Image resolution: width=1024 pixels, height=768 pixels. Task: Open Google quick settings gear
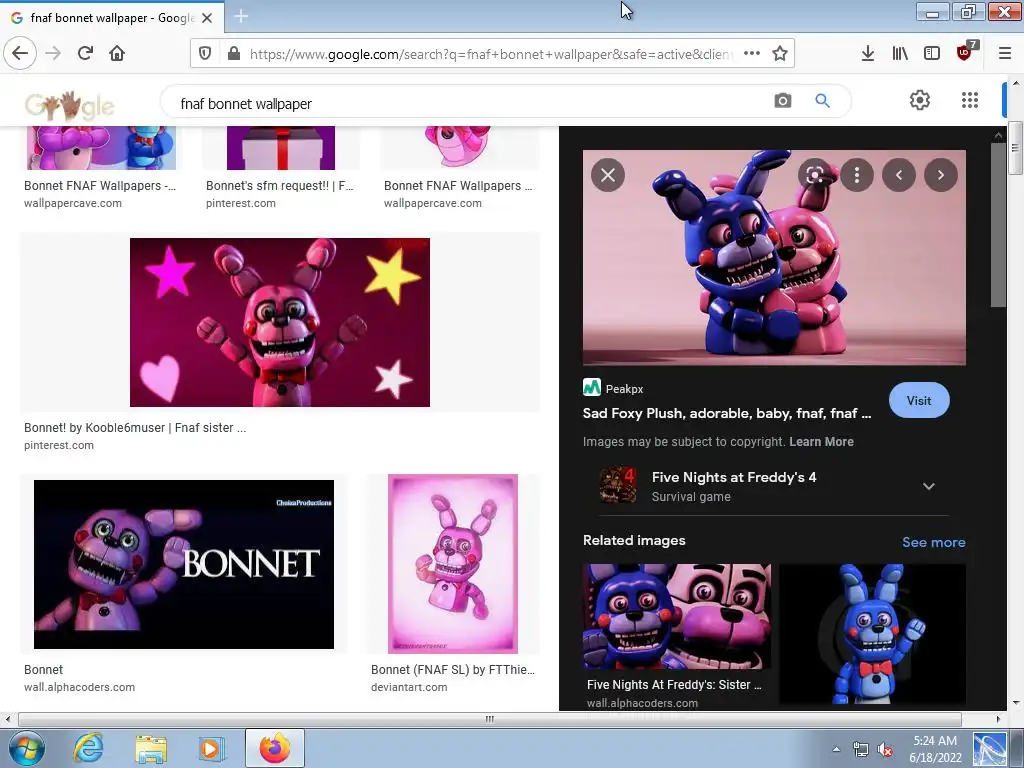(920, 100)
